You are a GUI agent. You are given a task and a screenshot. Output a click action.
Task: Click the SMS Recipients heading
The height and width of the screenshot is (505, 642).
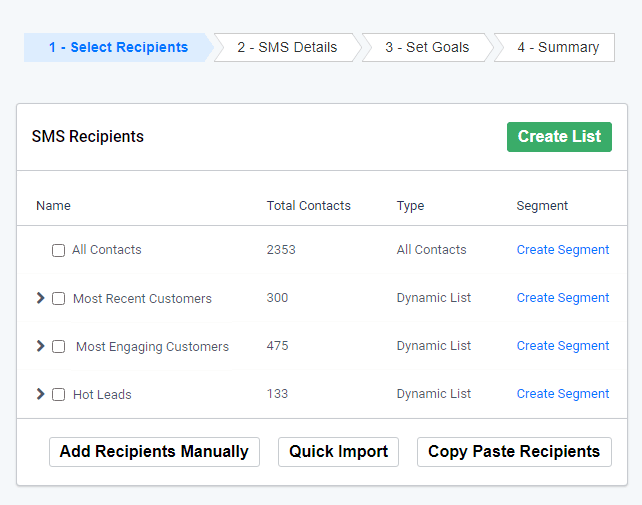coord(88,137)
